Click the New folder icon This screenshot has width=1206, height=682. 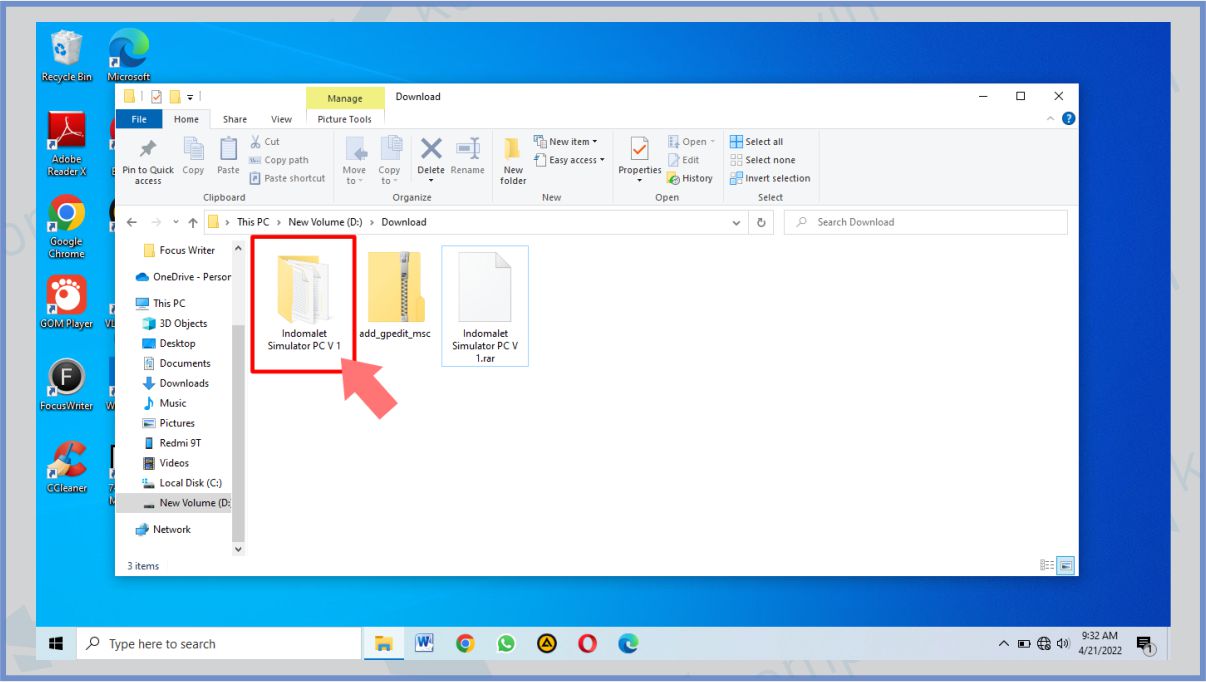click(513, 160)
